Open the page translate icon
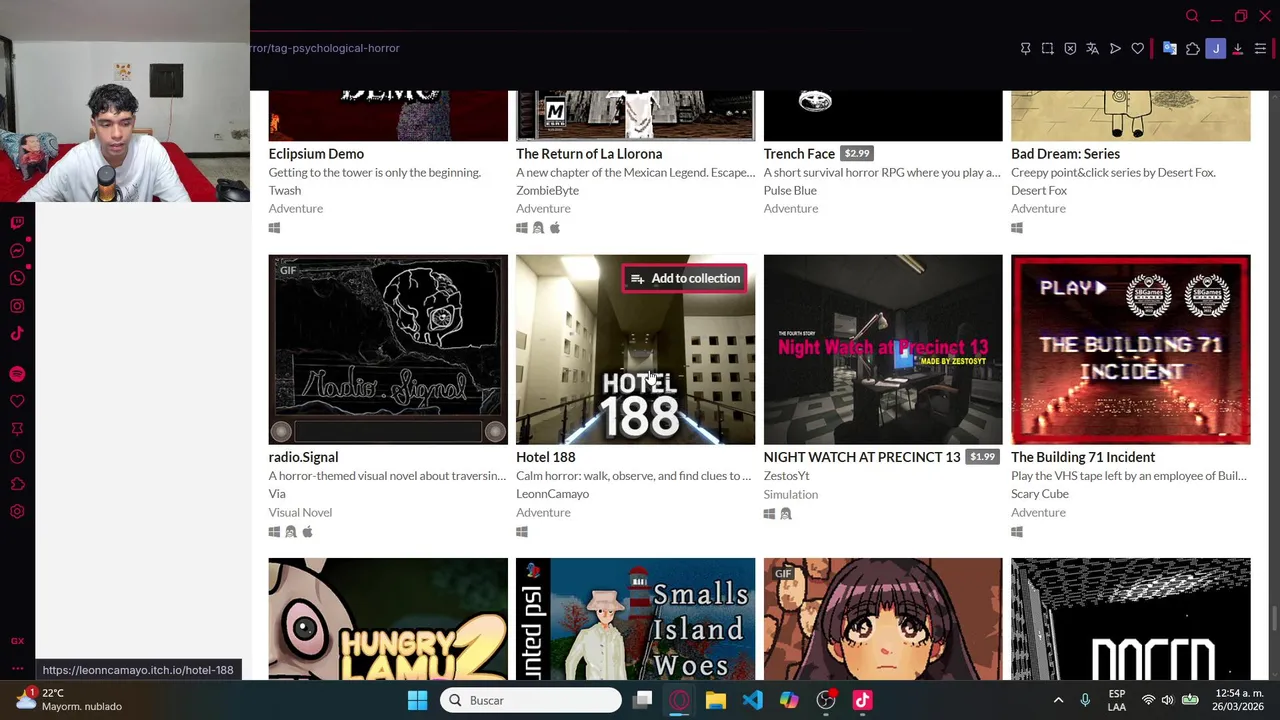The width and height of the screenshot is (1280, 720). [x=1092, y=48]
